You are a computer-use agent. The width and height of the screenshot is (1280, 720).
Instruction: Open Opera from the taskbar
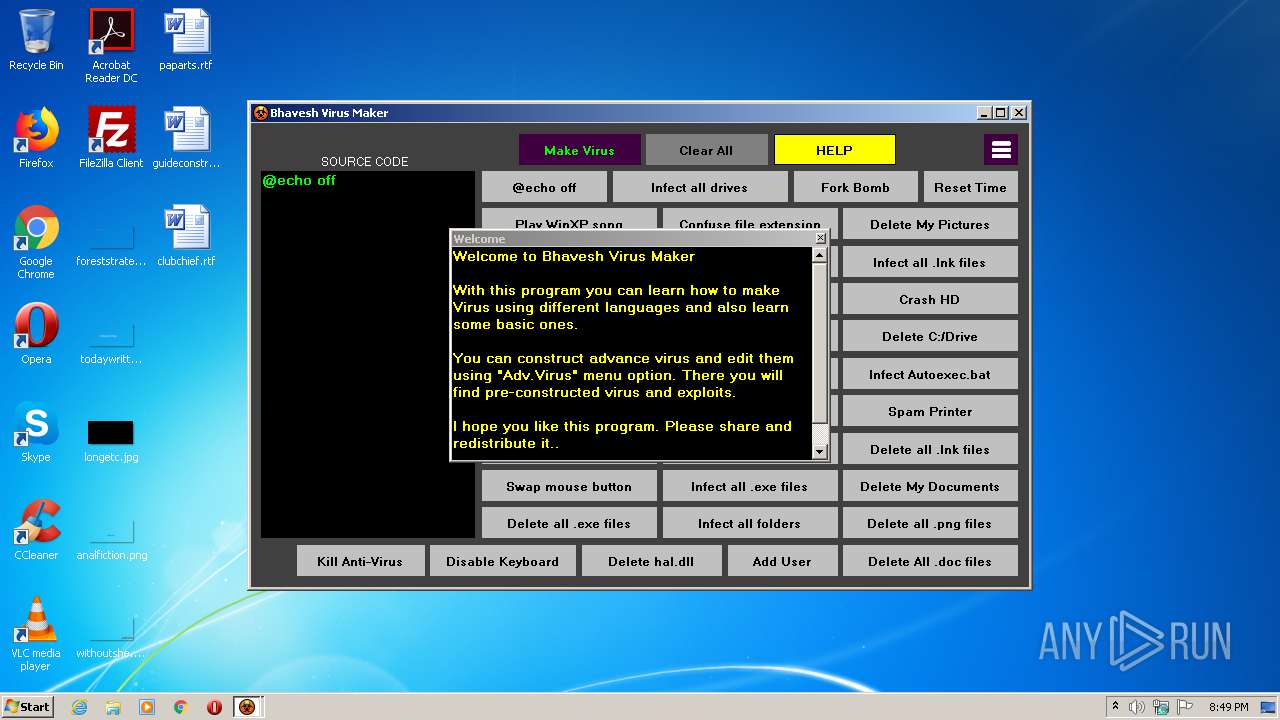tap(214, 707)
